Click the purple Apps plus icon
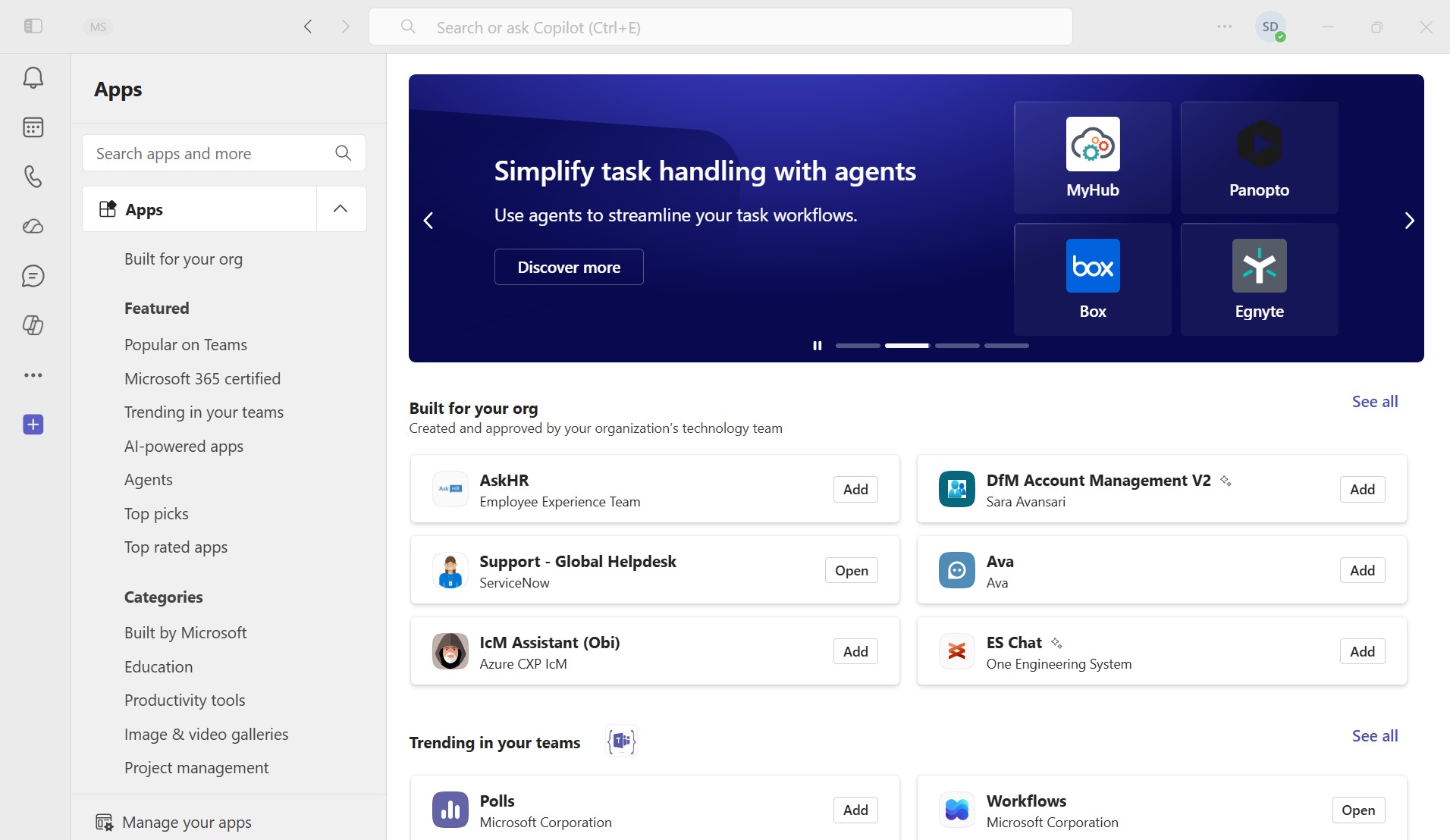 point(33,425)
